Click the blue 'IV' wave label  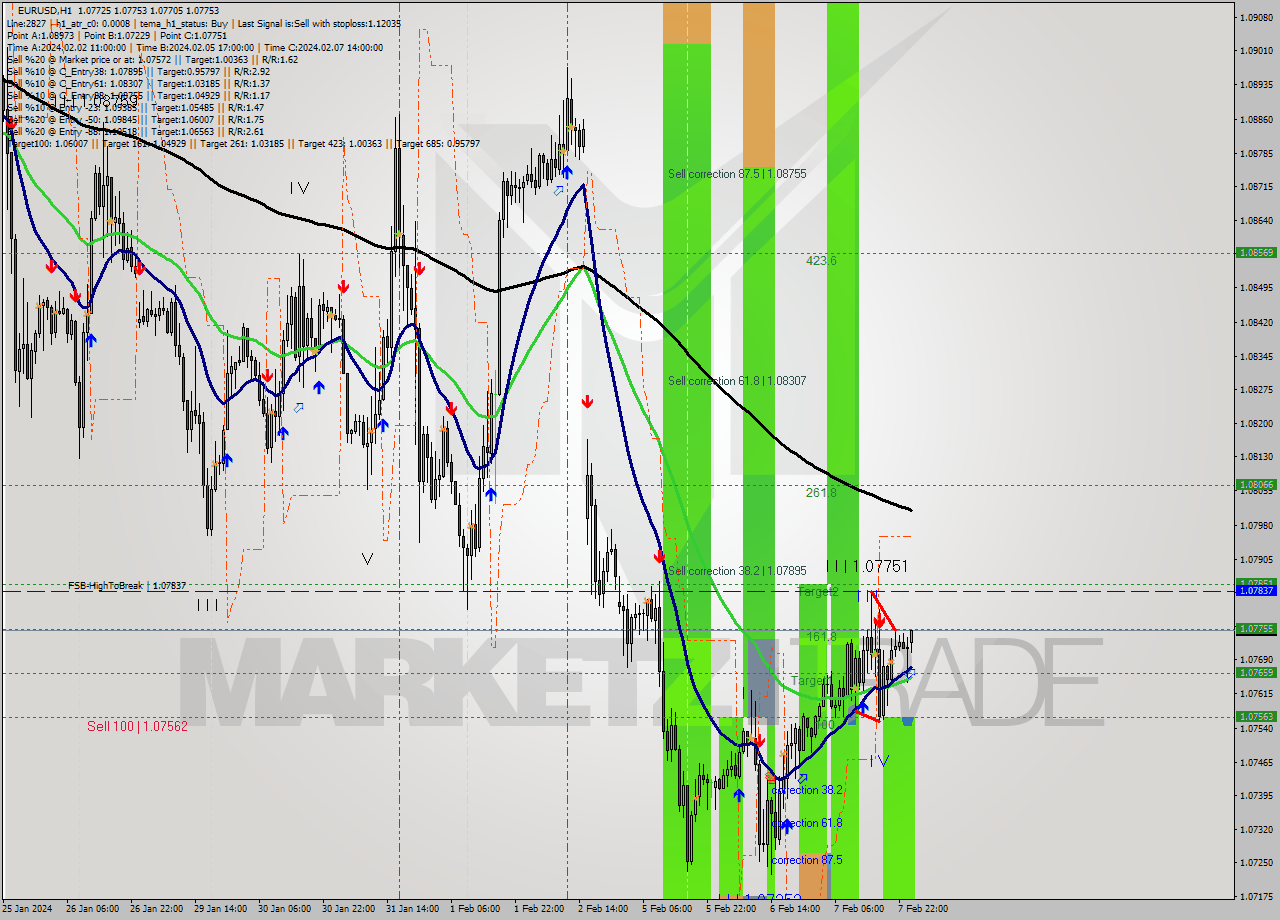click(879, 760)
